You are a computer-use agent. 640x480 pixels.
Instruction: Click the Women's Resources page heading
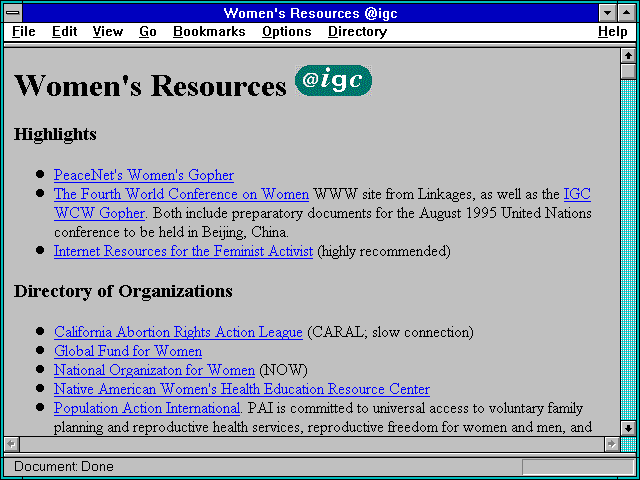[150, 86]
